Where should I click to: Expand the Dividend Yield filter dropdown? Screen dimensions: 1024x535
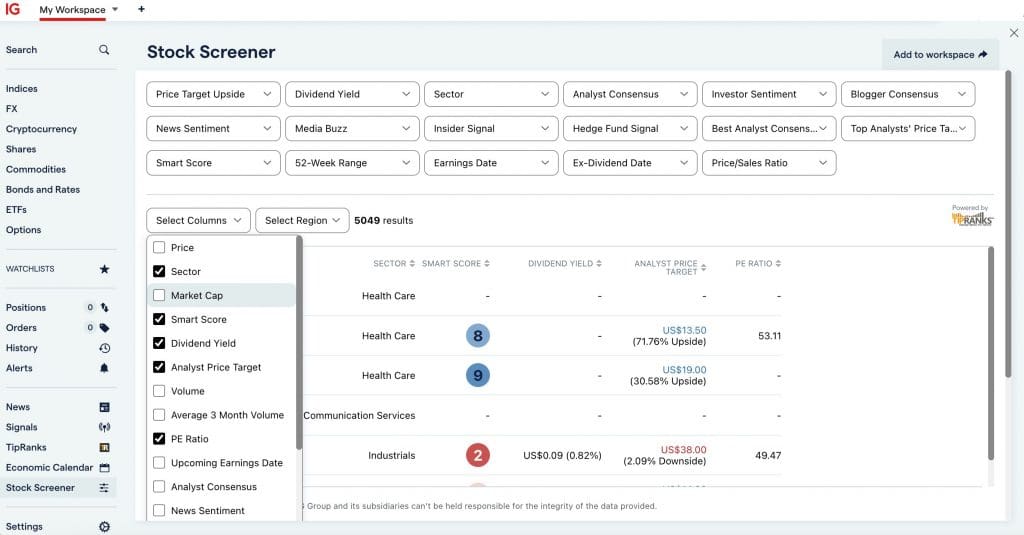tap(351, 94)
